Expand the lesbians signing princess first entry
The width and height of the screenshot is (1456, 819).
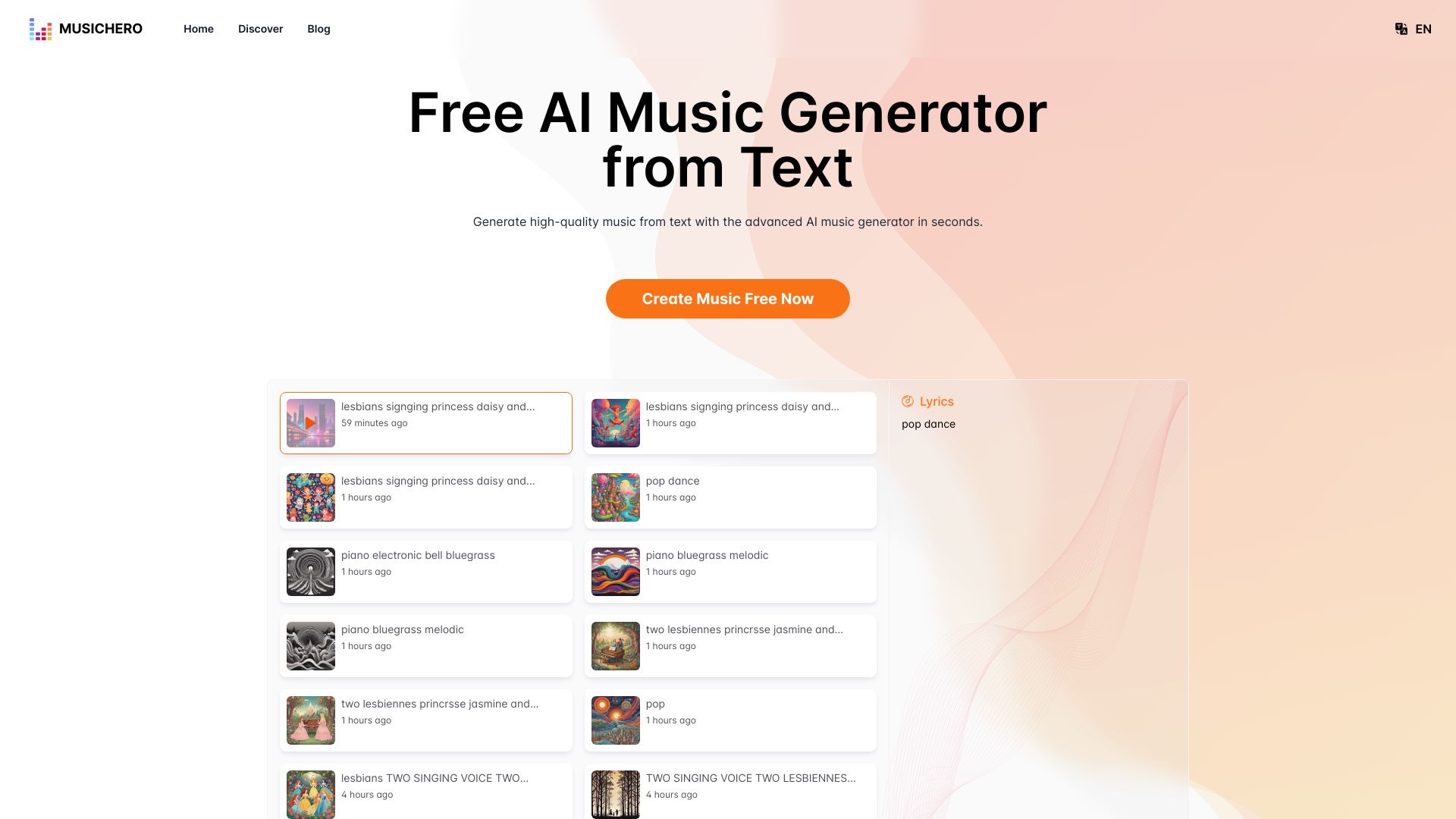(x=426, y=422)
